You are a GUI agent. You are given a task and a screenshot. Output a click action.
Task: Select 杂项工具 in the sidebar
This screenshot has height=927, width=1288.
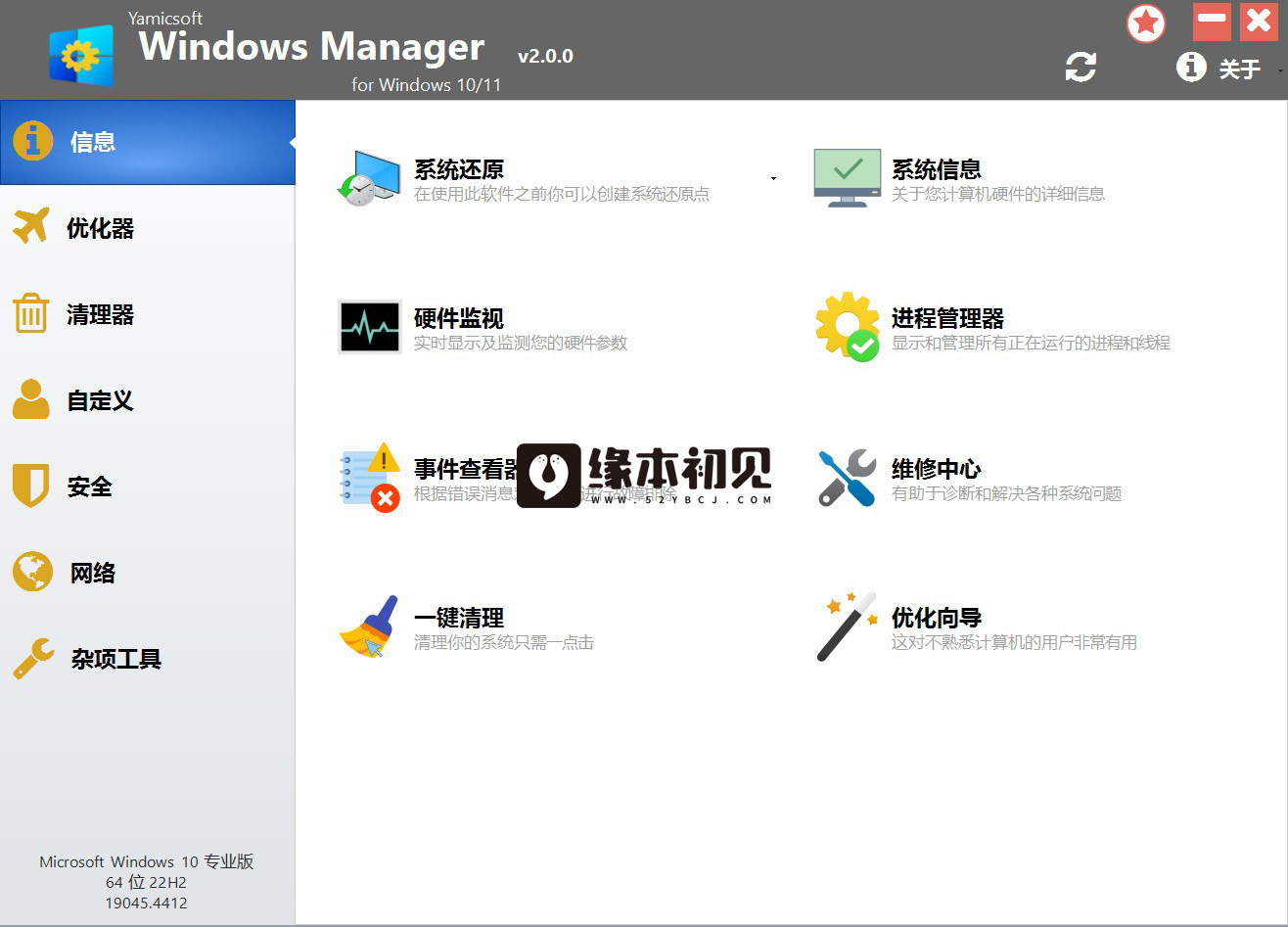(147, 659)
